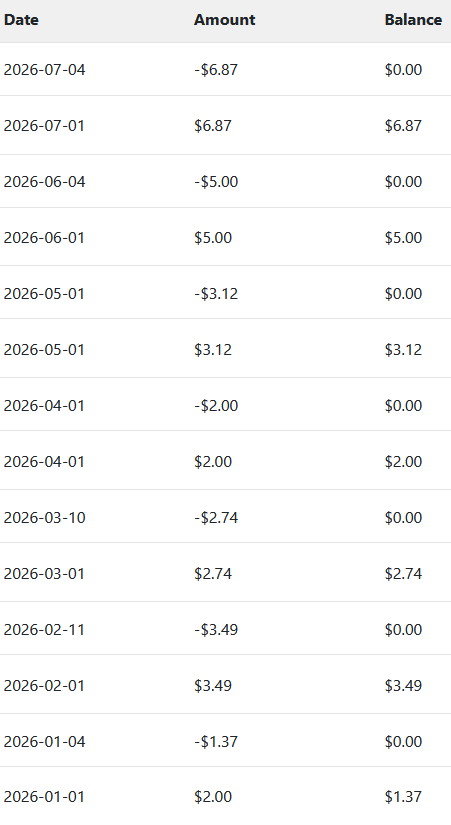Select the -$5.00 amount cell
The image size is (451, 825).
[x=216, y=182]
